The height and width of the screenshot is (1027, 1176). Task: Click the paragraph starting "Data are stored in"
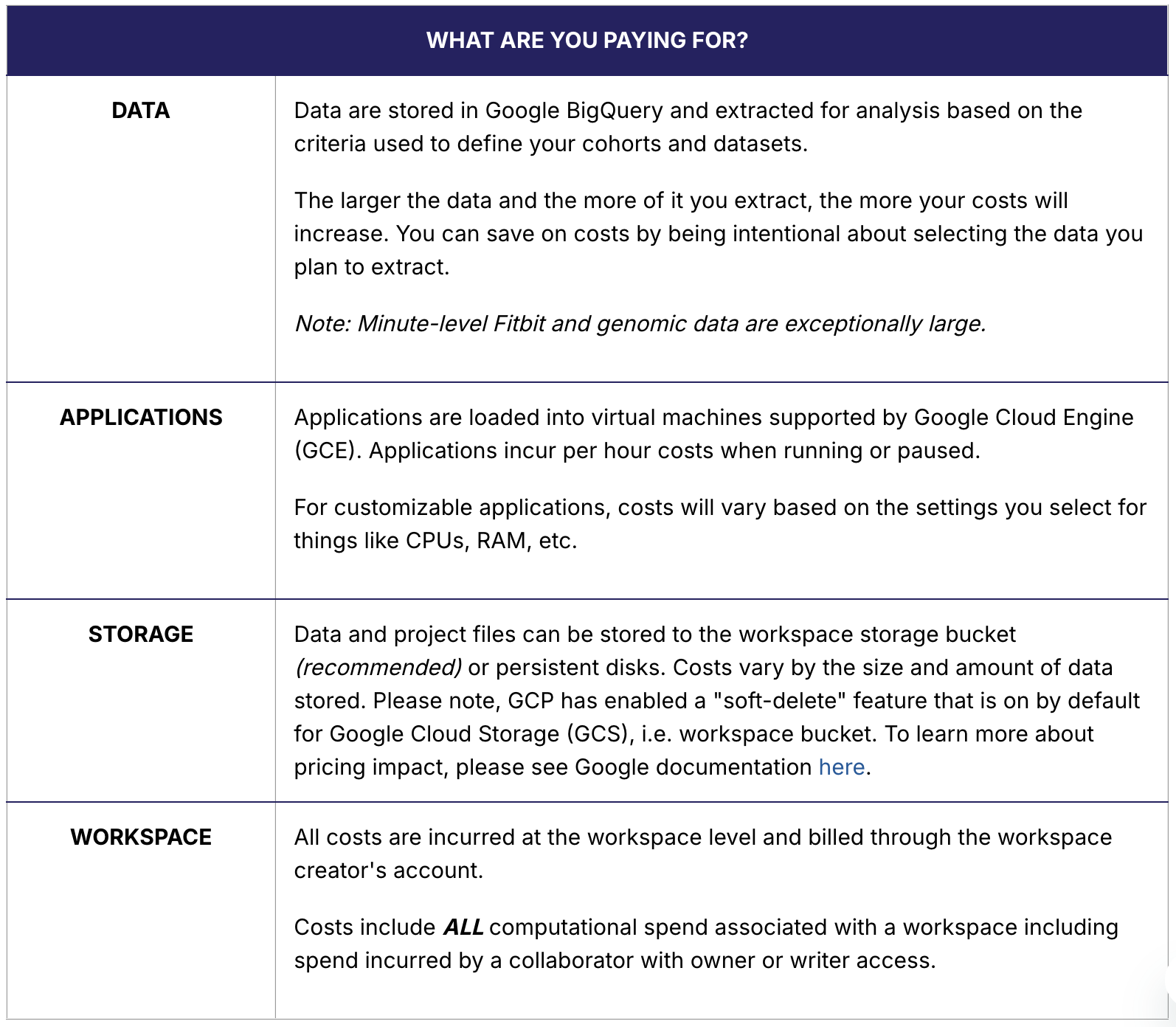point(688,127)
